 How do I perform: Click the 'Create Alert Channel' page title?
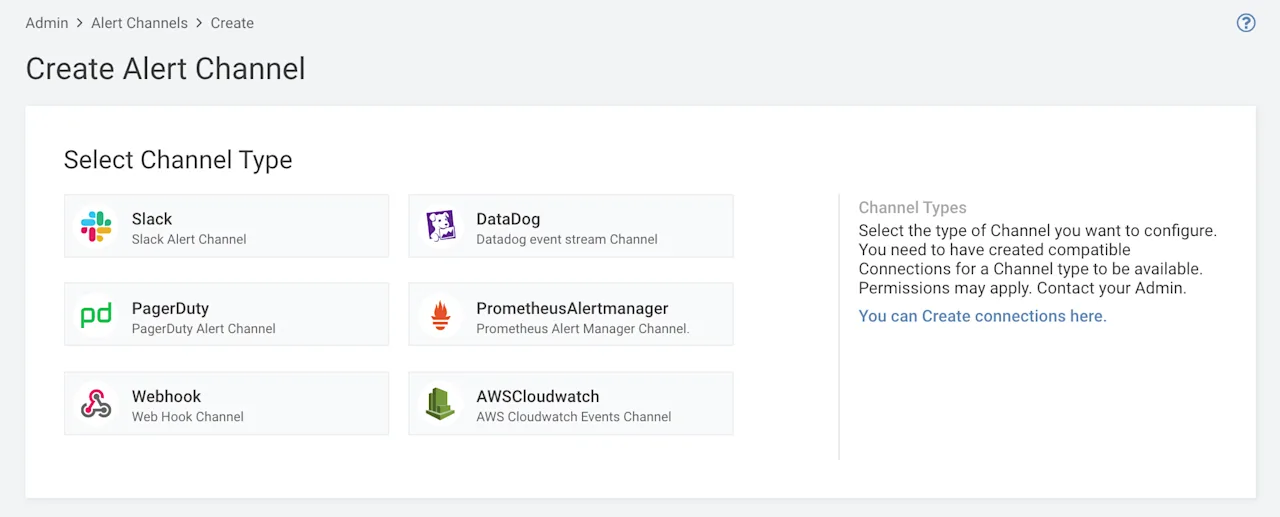[165, 69]
